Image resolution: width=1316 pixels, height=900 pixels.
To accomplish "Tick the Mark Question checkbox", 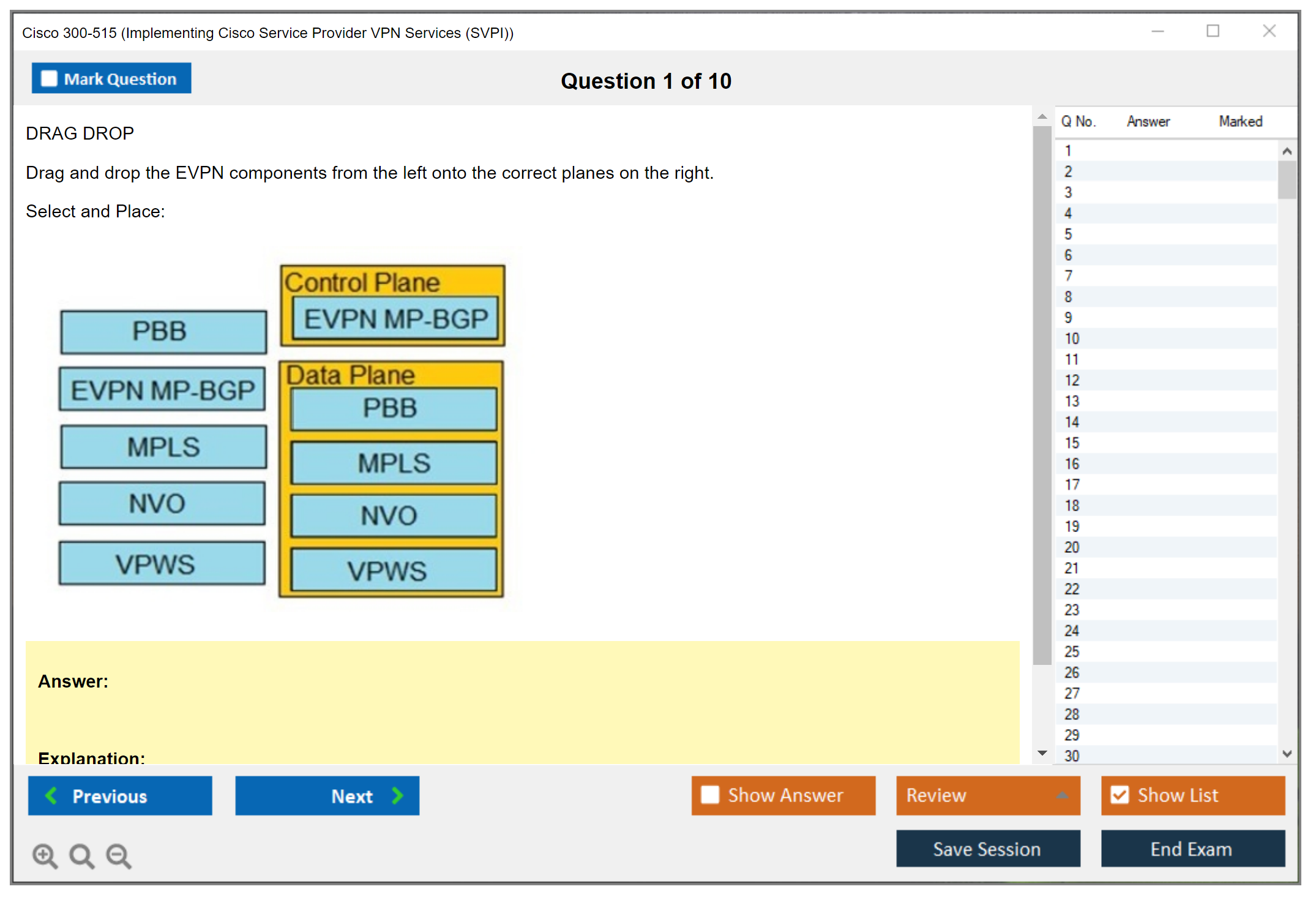I will pyautogui.click(x=49, y=79).
